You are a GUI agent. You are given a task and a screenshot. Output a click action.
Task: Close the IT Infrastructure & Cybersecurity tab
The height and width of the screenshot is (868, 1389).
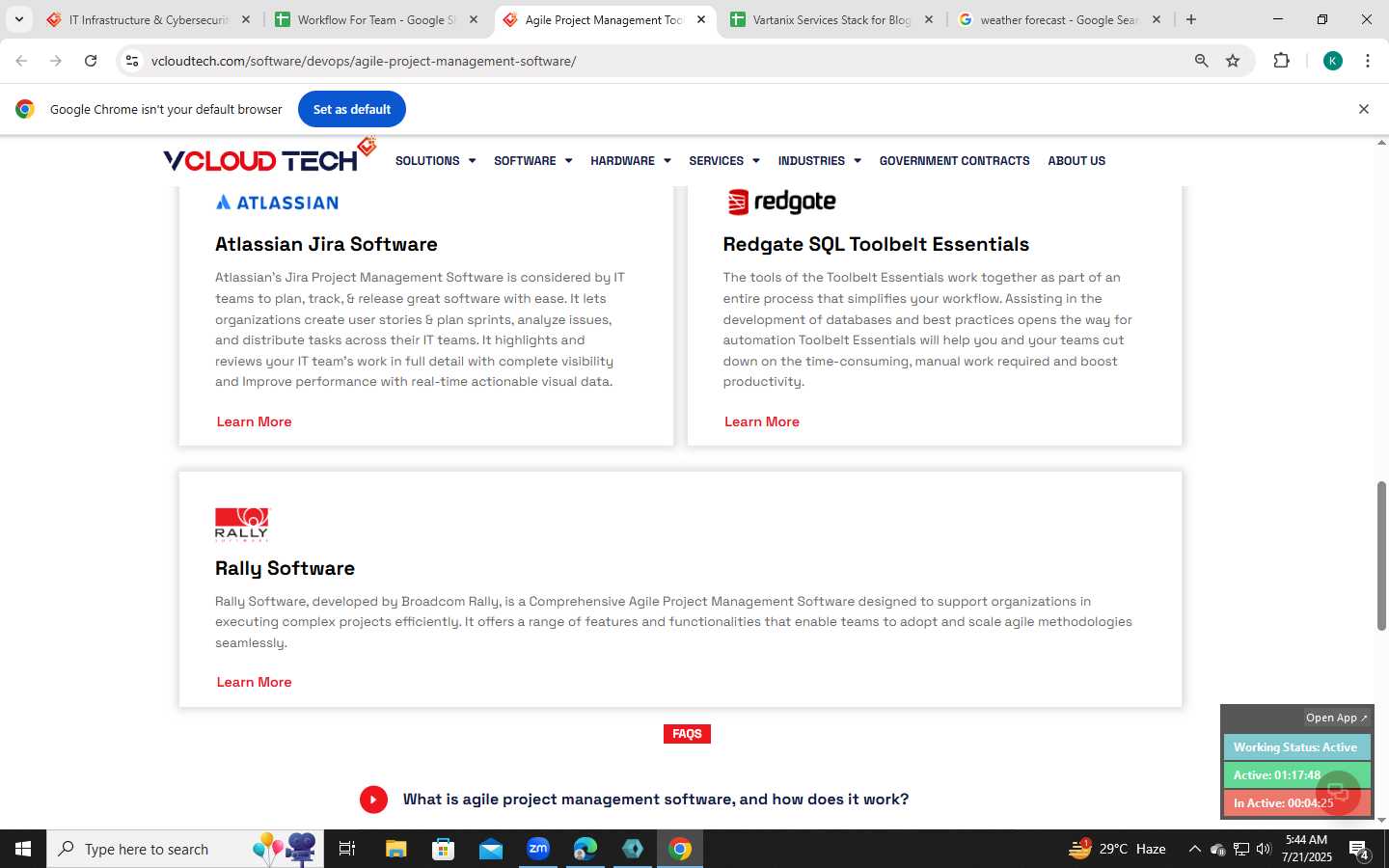click(246, 19)
